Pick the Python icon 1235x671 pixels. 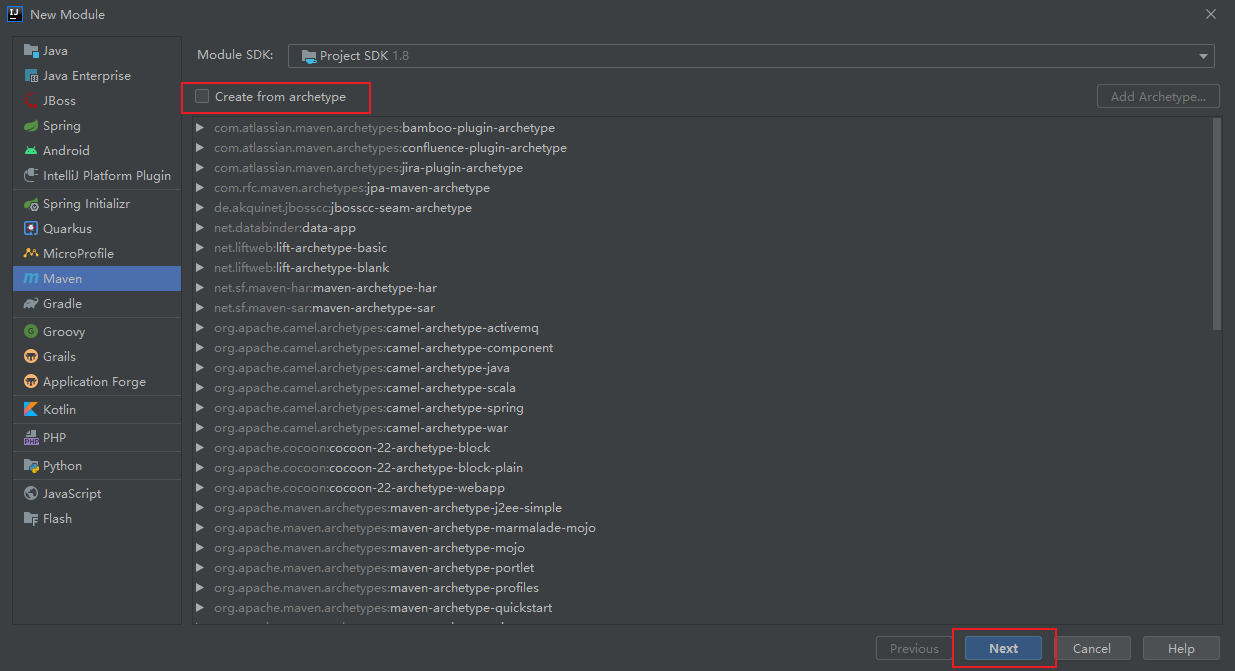(31, 466)
